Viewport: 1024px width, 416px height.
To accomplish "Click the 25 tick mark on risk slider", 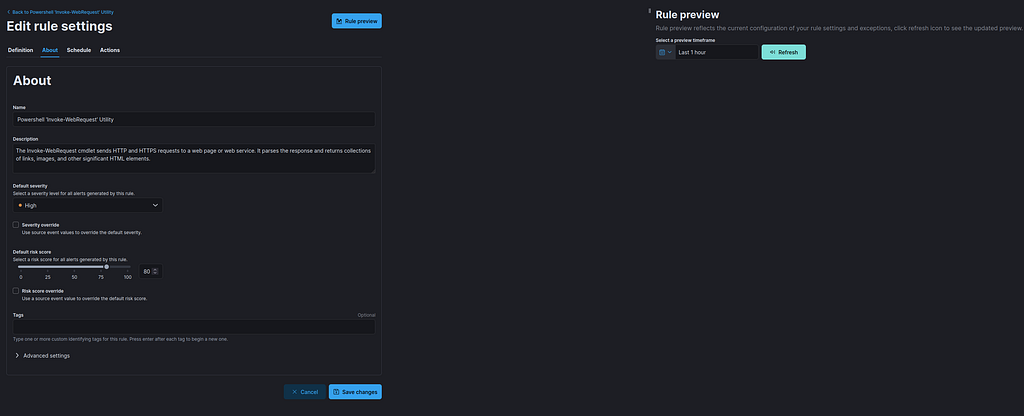I will click(48, 277).
